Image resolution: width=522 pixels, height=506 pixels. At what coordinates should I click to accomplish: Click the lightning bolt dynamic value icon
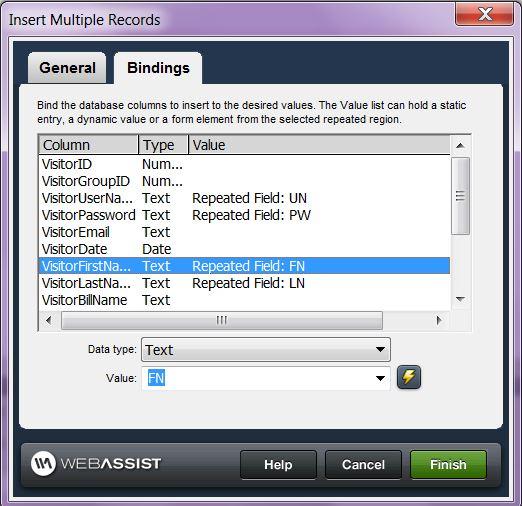[409, 377]
